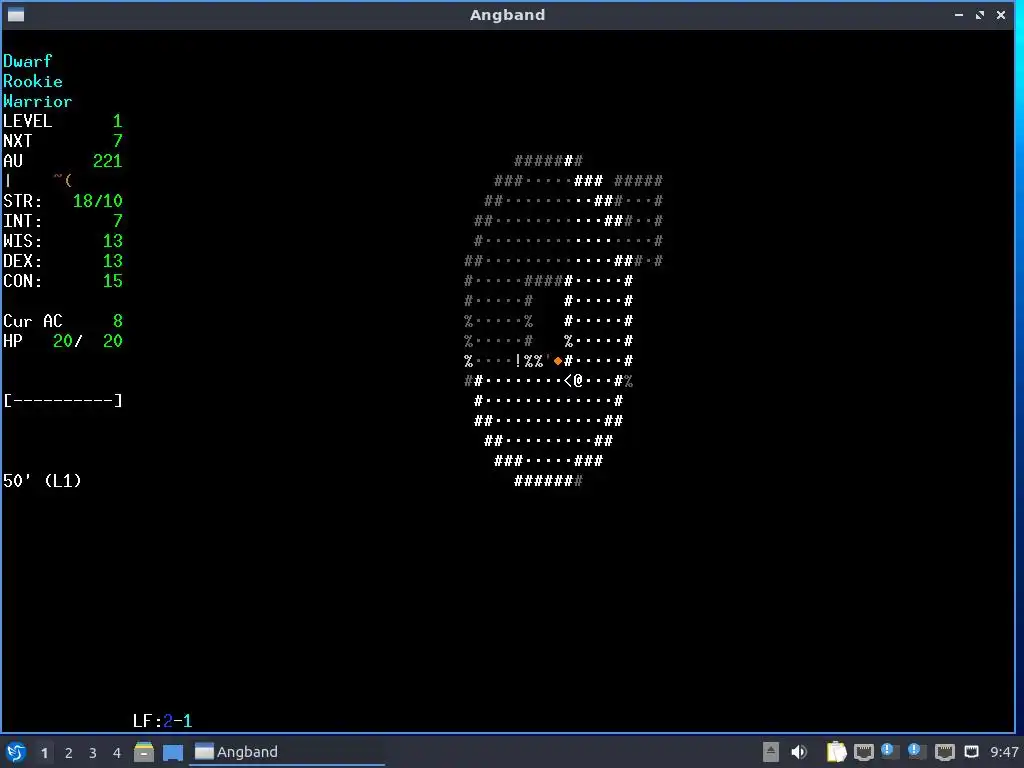
Task: Click the INT: 7 stat line
Action: pyautogui.click(x=63, y=221)
